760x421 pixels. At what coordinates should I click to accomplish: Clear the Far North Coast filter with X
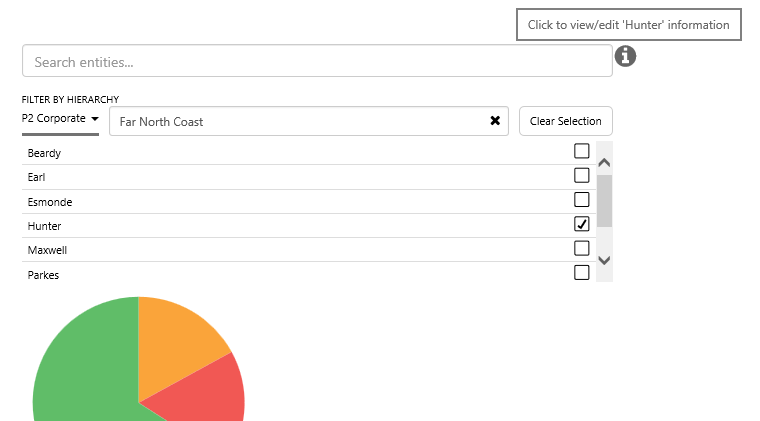click(x=495, y=121)
